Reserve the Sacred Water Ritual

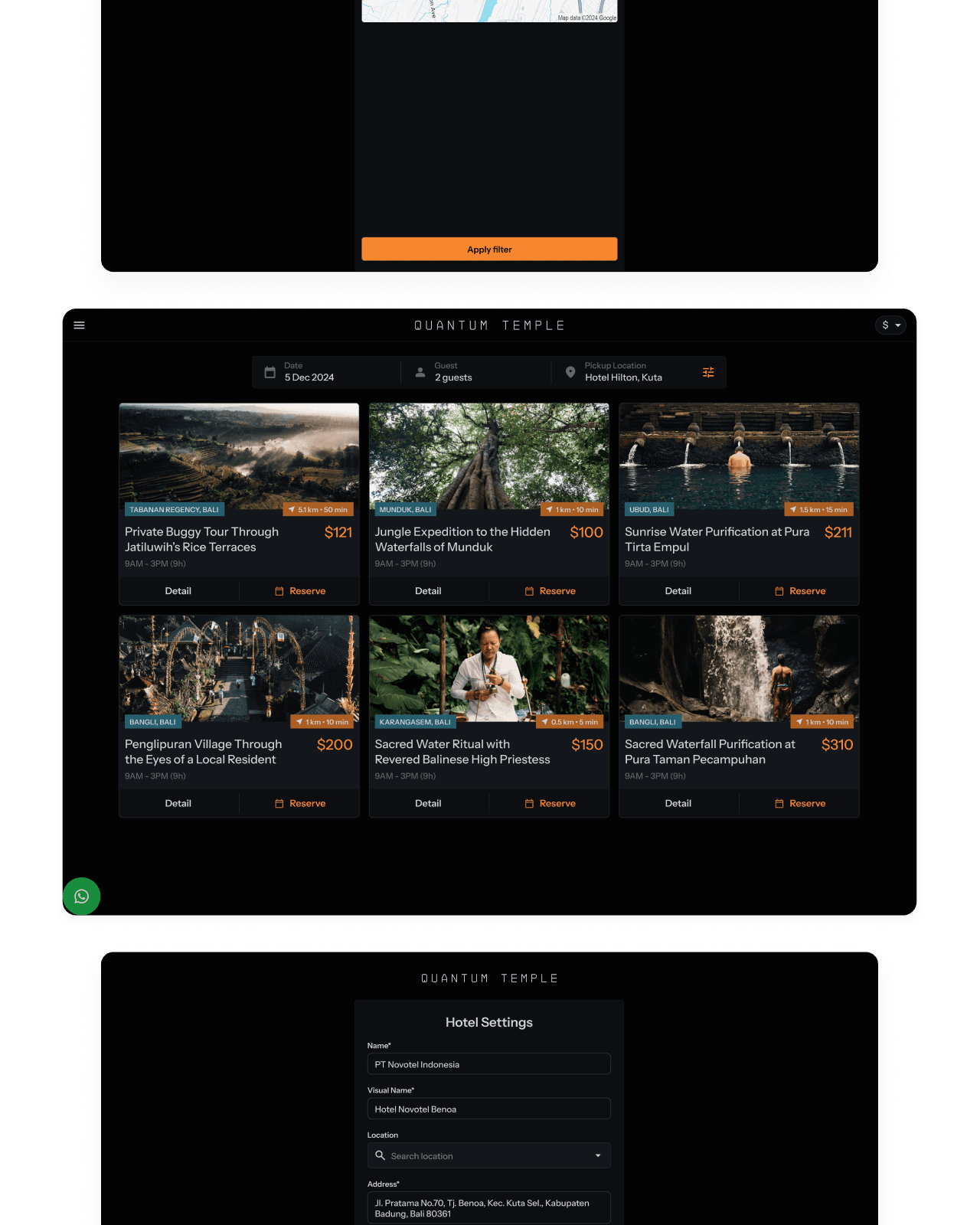[550, 803]
